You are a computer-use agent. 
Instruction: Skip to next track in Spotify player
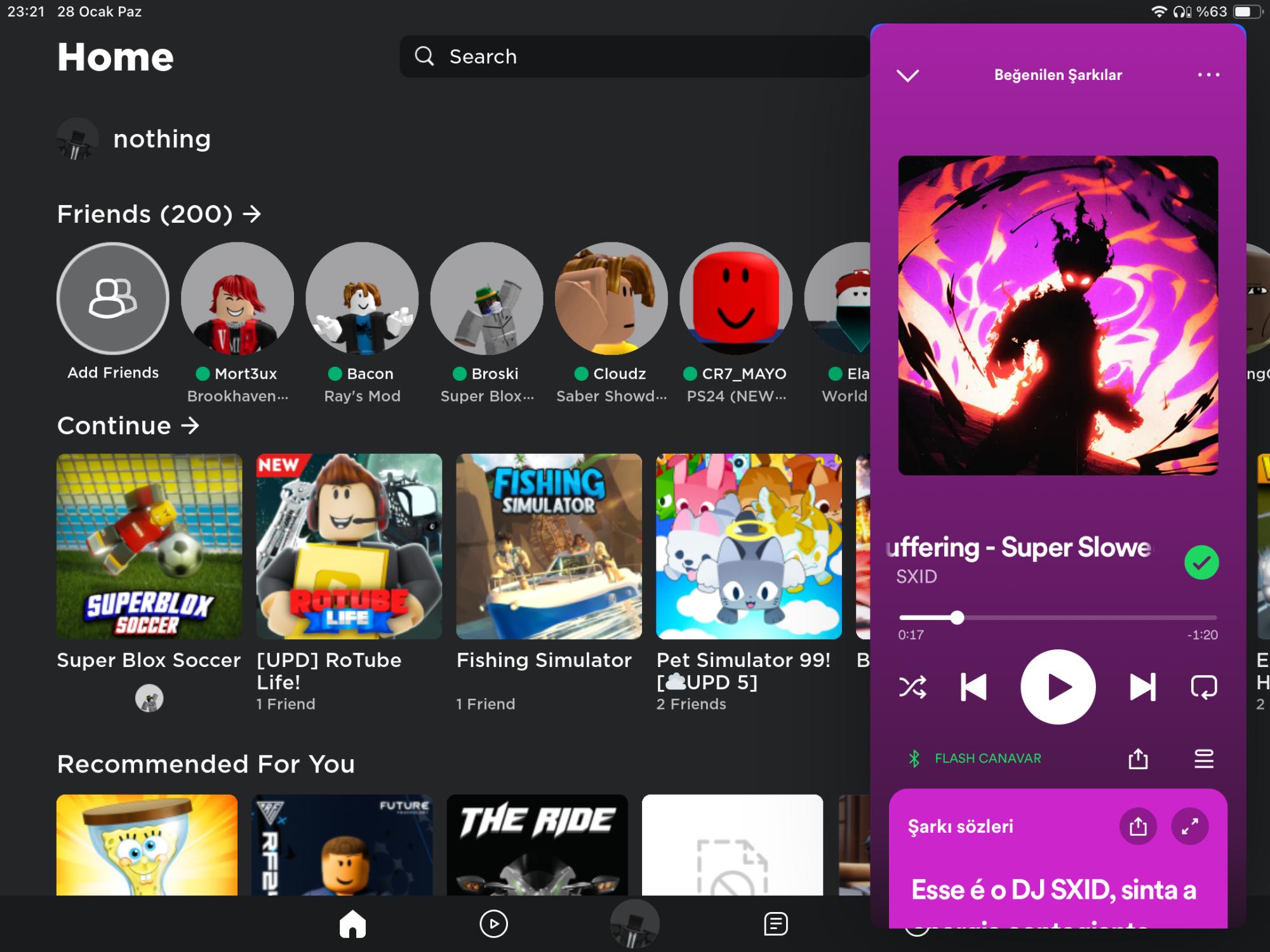(x=1142, y=687)
